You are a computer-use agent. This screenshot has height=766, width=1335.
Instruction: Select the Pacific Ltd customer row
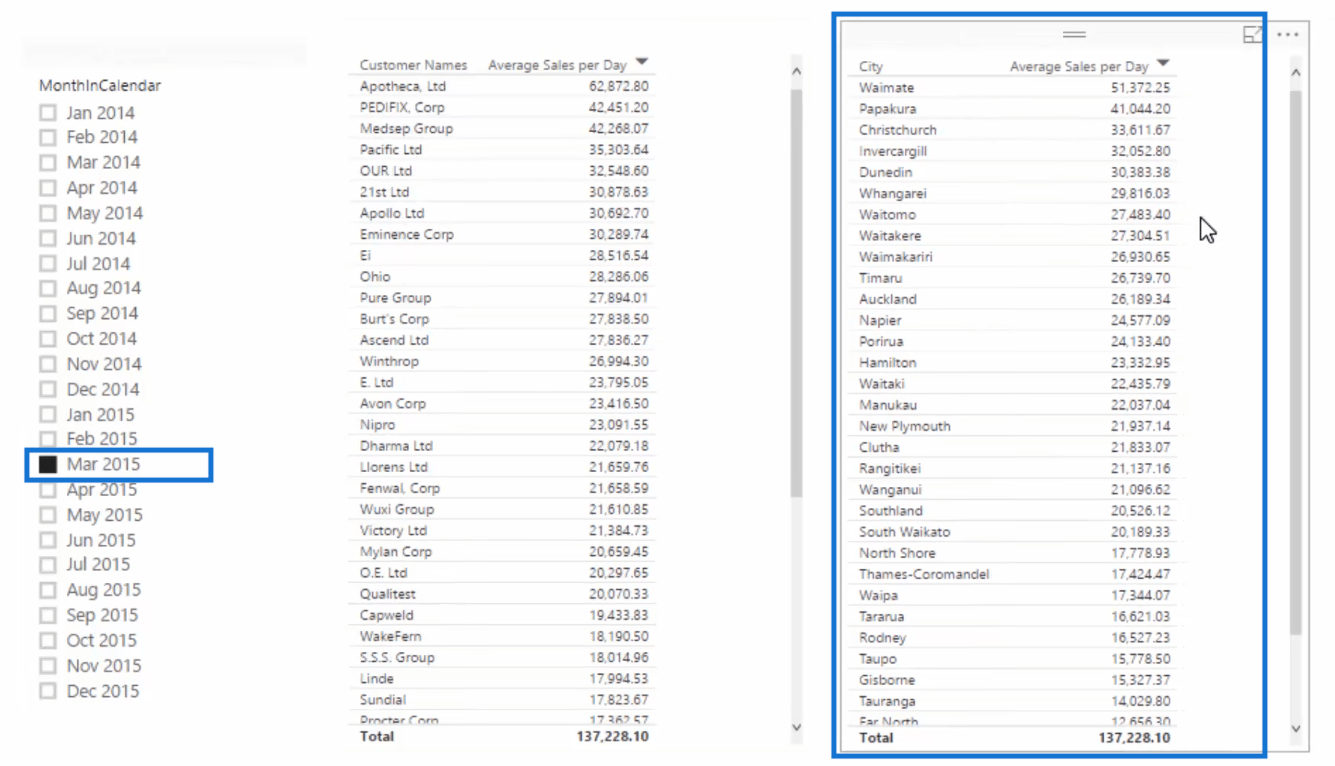pyautogui.click(x=504, y=150)
